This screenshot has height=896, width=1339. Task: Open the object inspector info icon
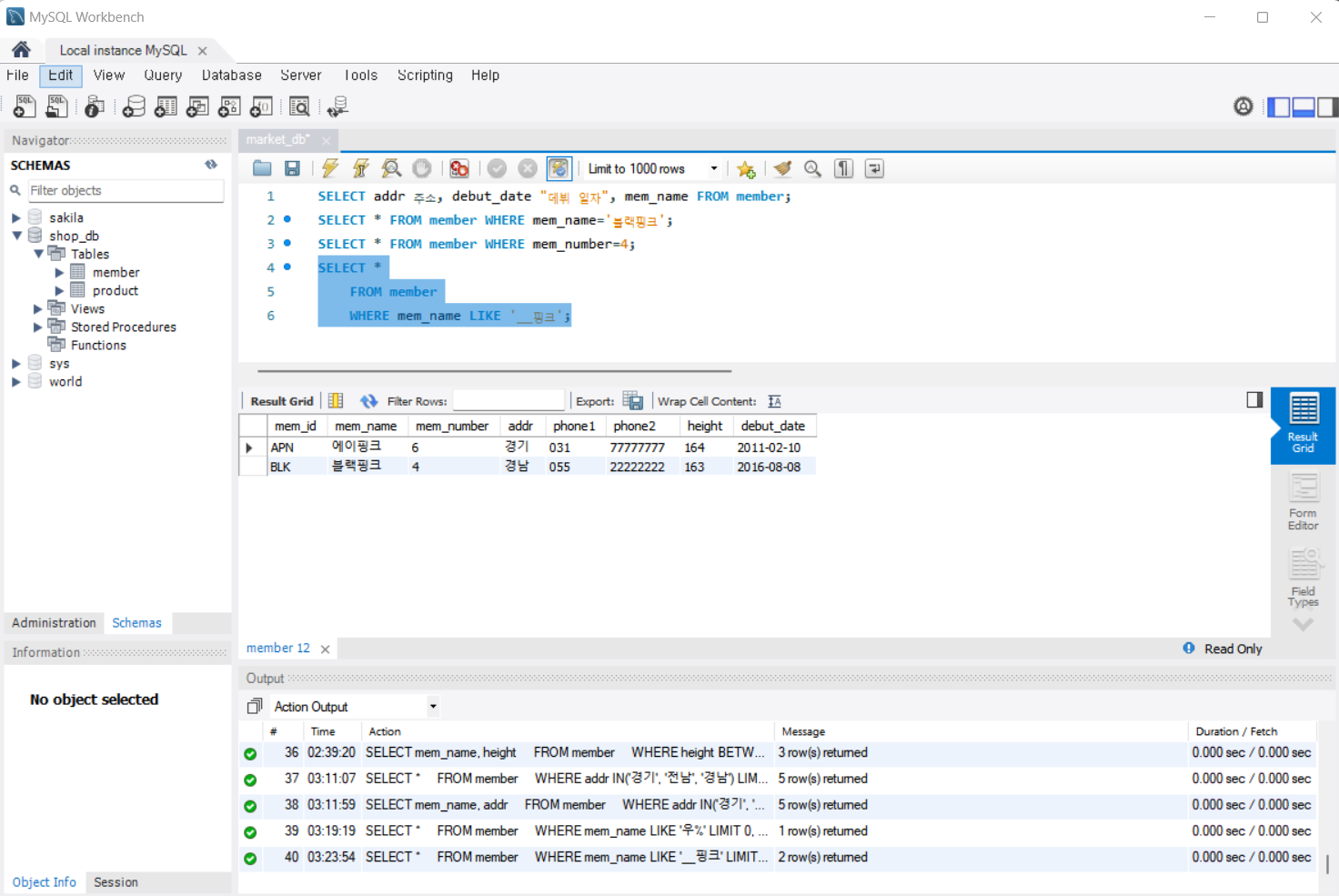coord(94,106)
